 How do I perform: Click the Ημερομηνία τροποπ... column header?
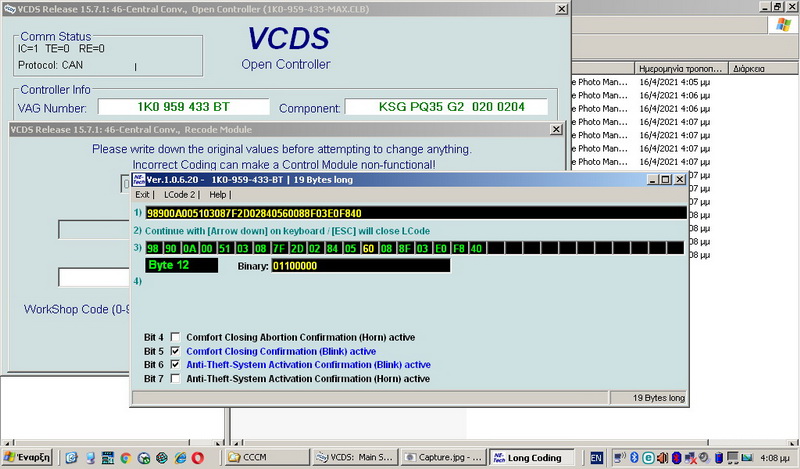[x=681, y=68]
